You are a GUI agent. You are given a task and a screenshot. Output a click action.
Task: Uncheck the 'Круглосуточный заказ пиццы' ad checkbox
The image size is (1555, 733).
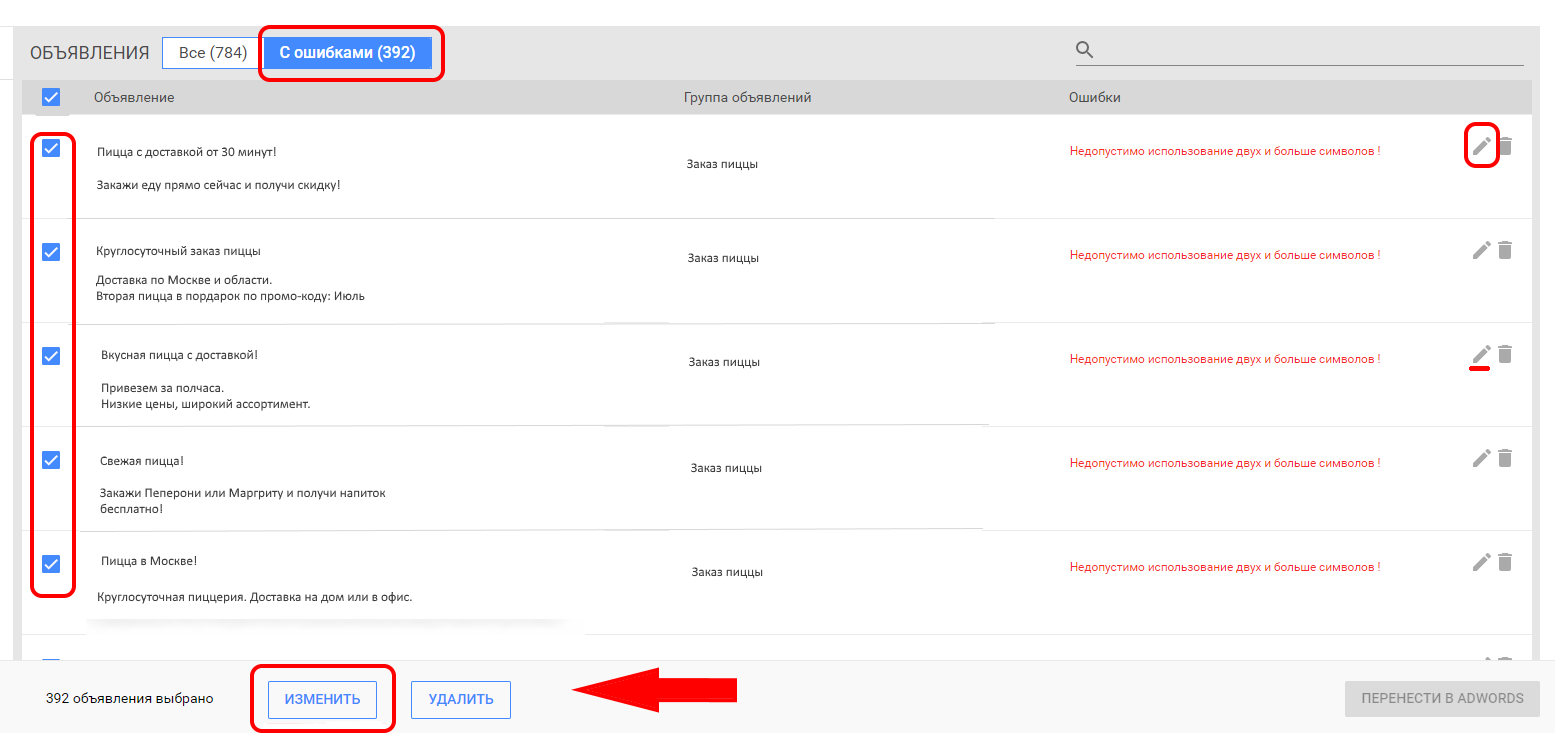pyautogui.click(x=51, y=252)
